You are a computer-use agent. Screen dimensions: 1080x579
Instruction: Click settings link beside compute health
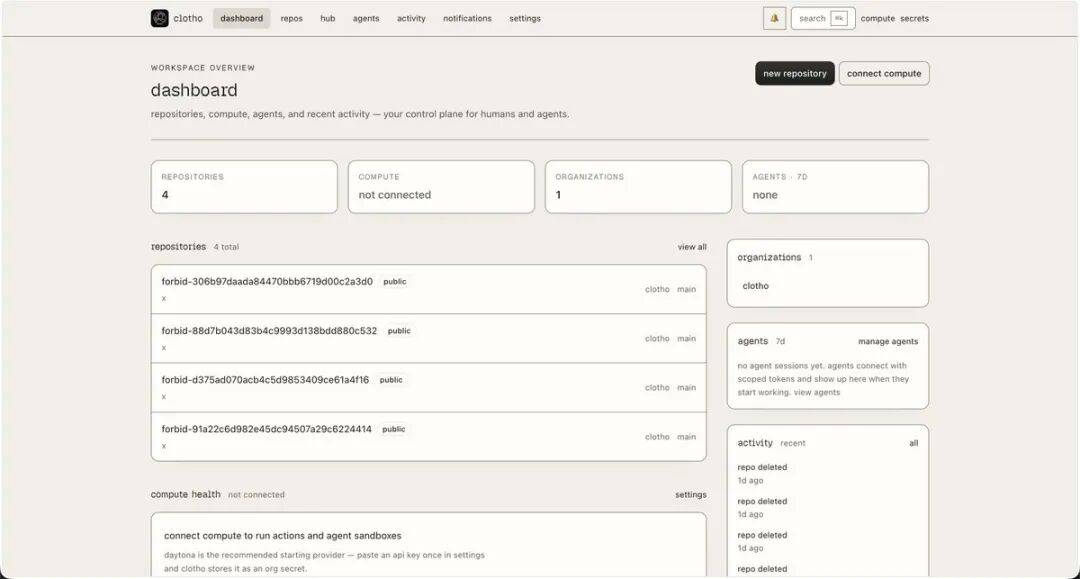click(690, 495)
